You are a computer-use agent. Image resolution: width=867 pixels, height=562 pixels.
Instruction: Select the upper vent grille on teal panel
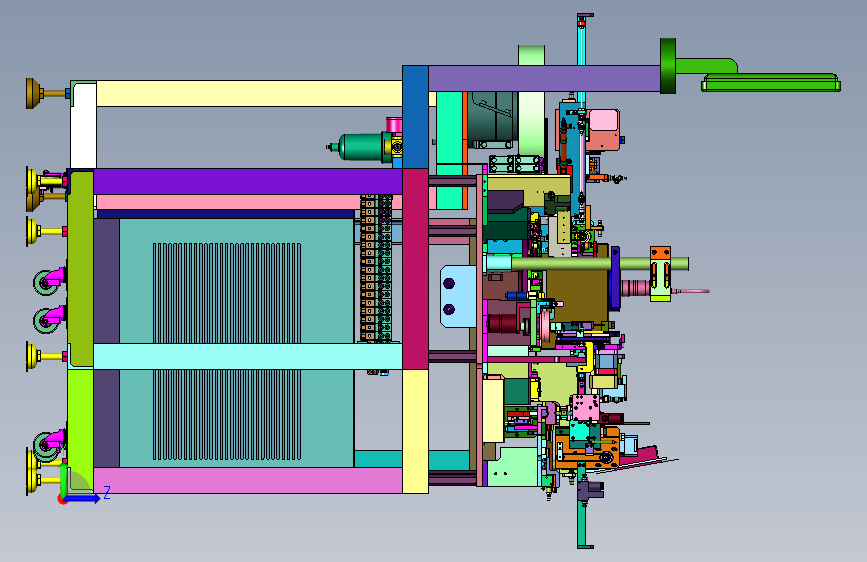(227, 293)
